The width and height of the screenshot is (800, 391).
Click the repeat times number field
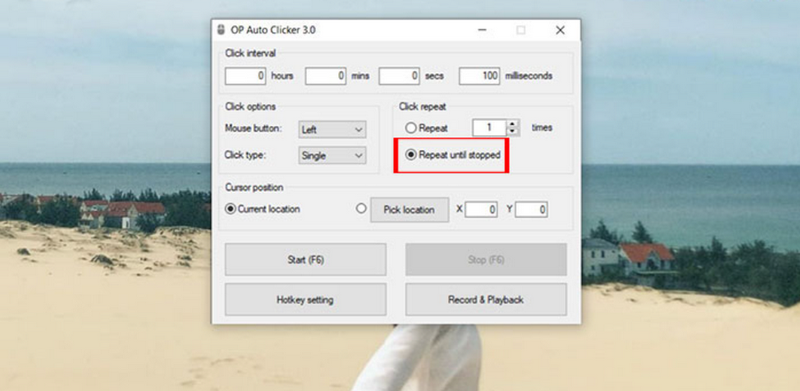(x=490, y=128)
